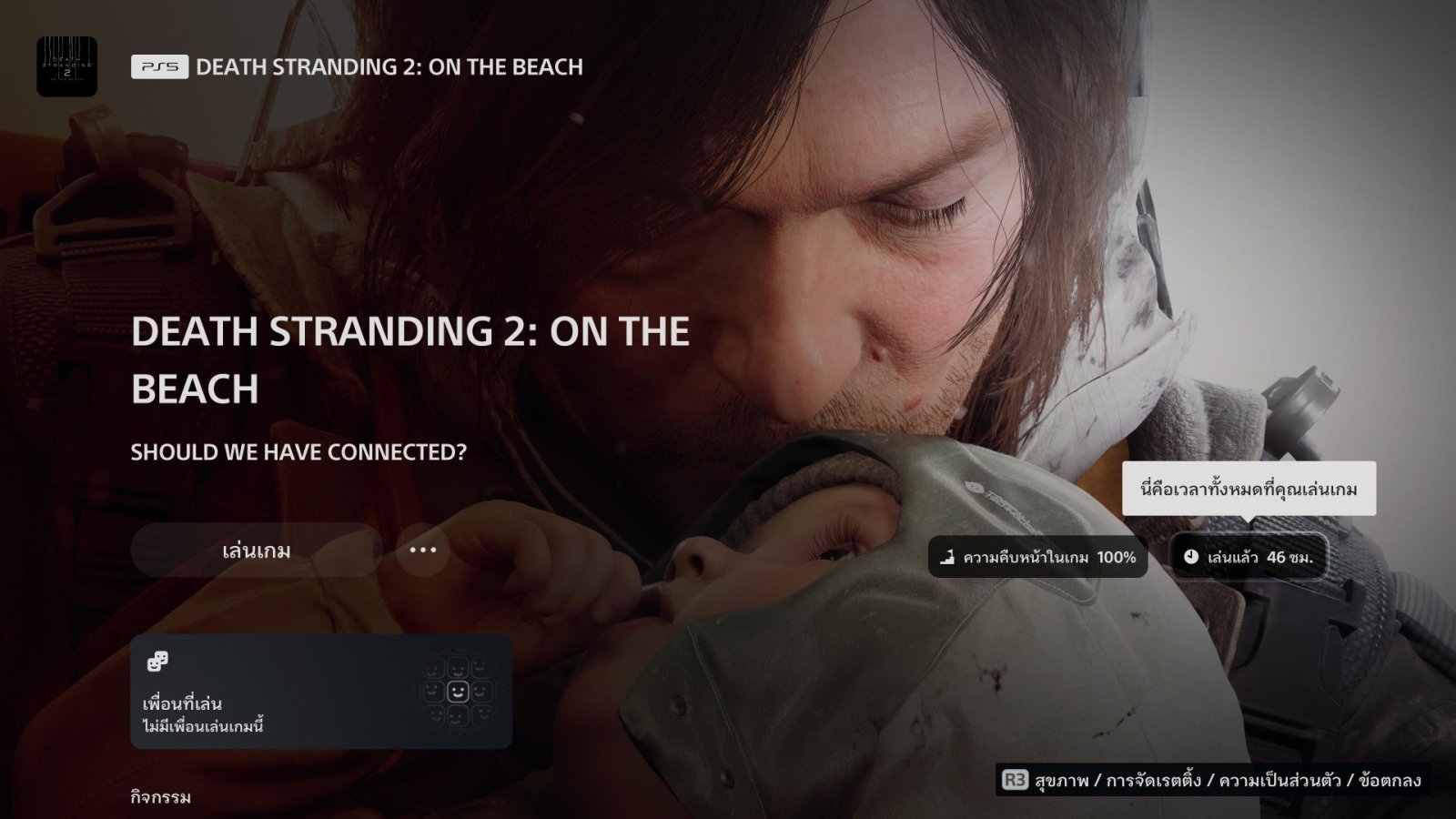The height and width of the screenshot is (819, 1456).
Task: Open สุขภาพ / การจัดเรตติ้ง / ความเป็นส่วนตัว / ข้อตกลง info
Action: point(1228,780)
